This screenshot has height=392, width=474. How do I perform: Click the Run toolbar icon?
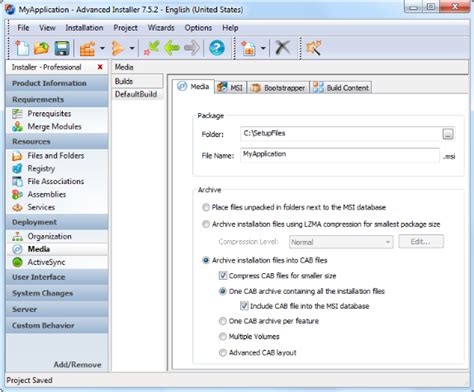coord(118,48)
